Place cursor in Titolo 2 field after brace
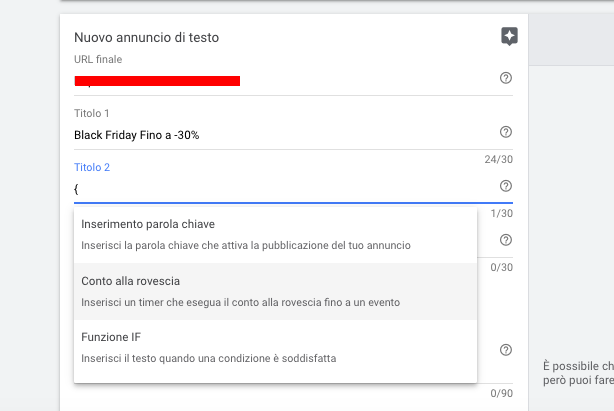The height and width of the screenshot is (411, 614). click(286, 189)
